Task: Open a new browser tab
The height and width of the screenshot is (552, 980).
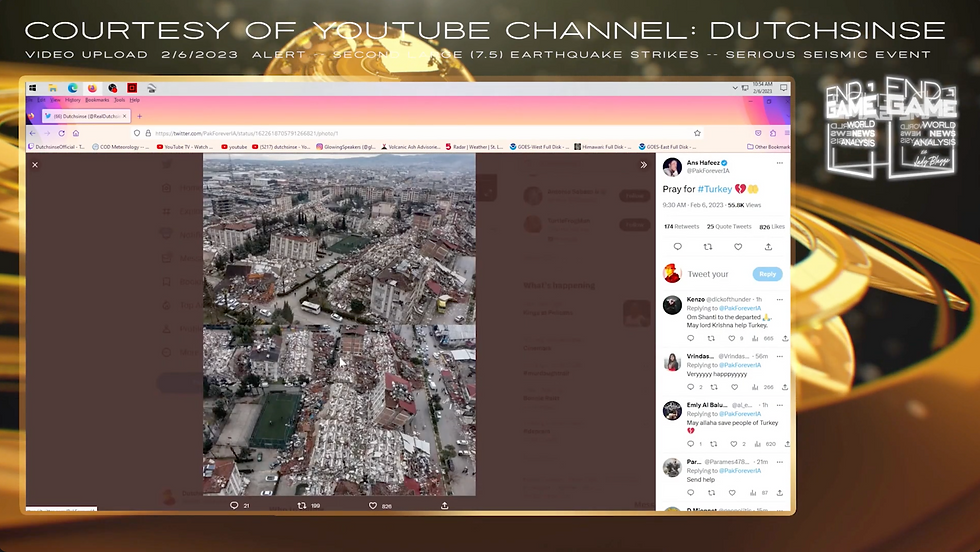Action: pyautogui.click(x=139, y=116)
